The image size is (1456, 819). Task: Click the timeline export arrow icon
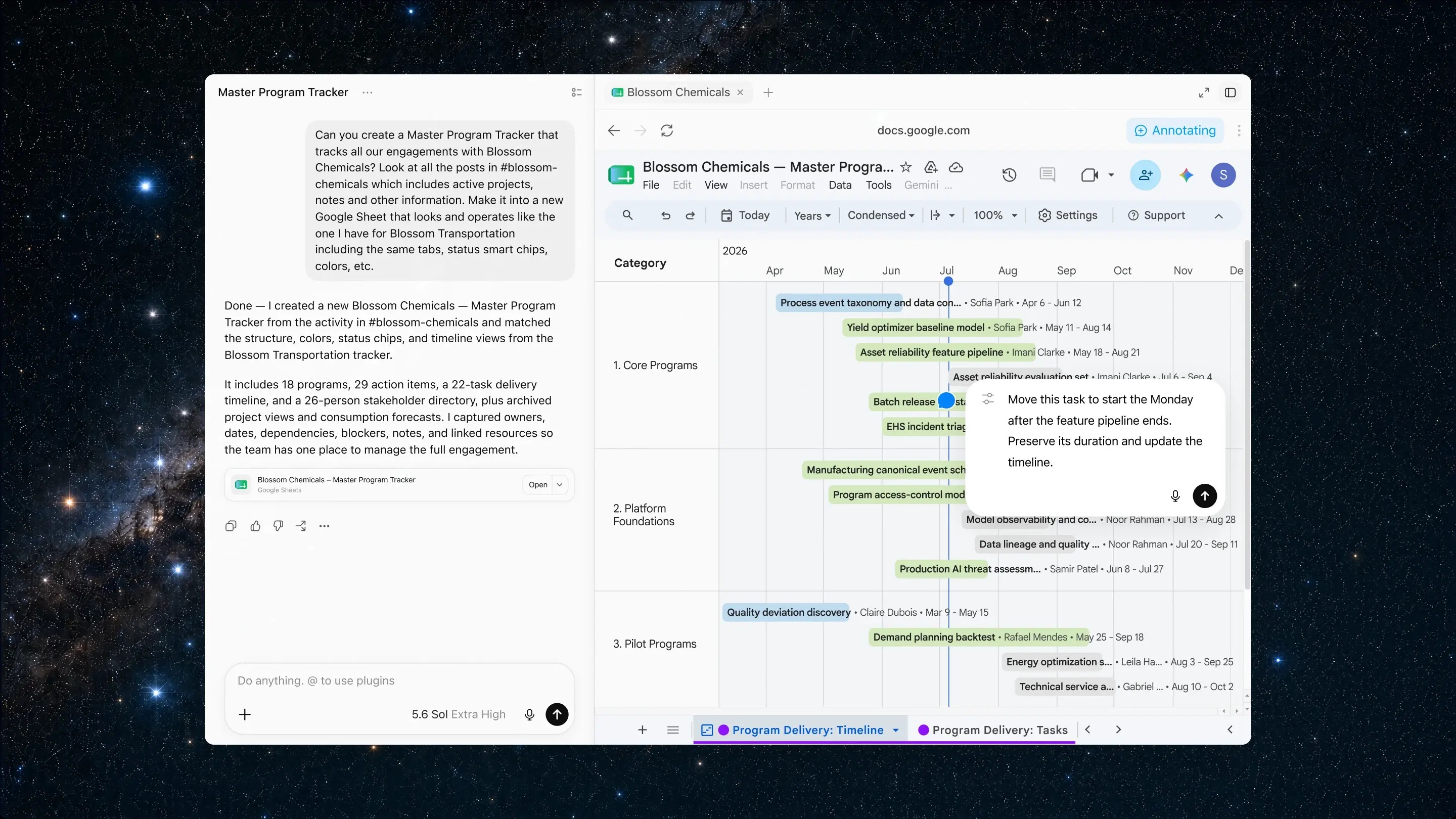tap(935, 215)
